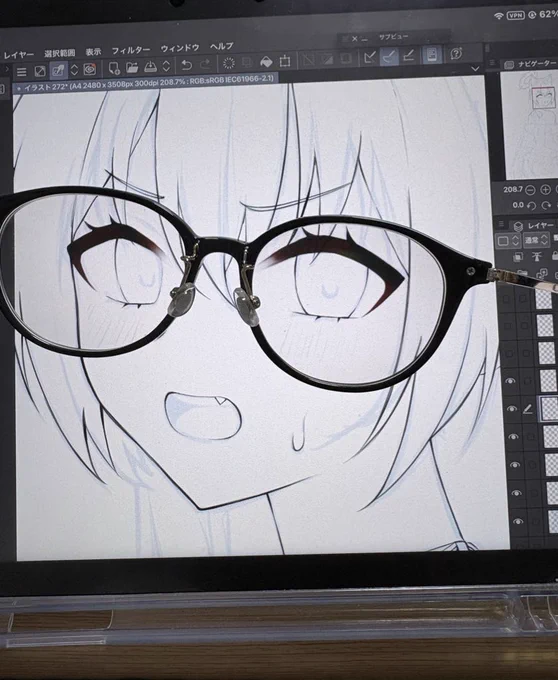Click the greyed Clear Outside Selection icon

[x=247, y=62]
